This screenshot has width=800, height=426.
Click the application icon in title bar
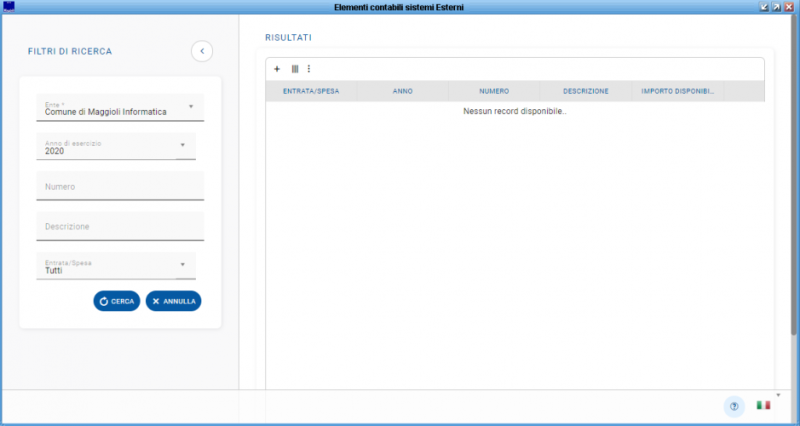[9, 7]
